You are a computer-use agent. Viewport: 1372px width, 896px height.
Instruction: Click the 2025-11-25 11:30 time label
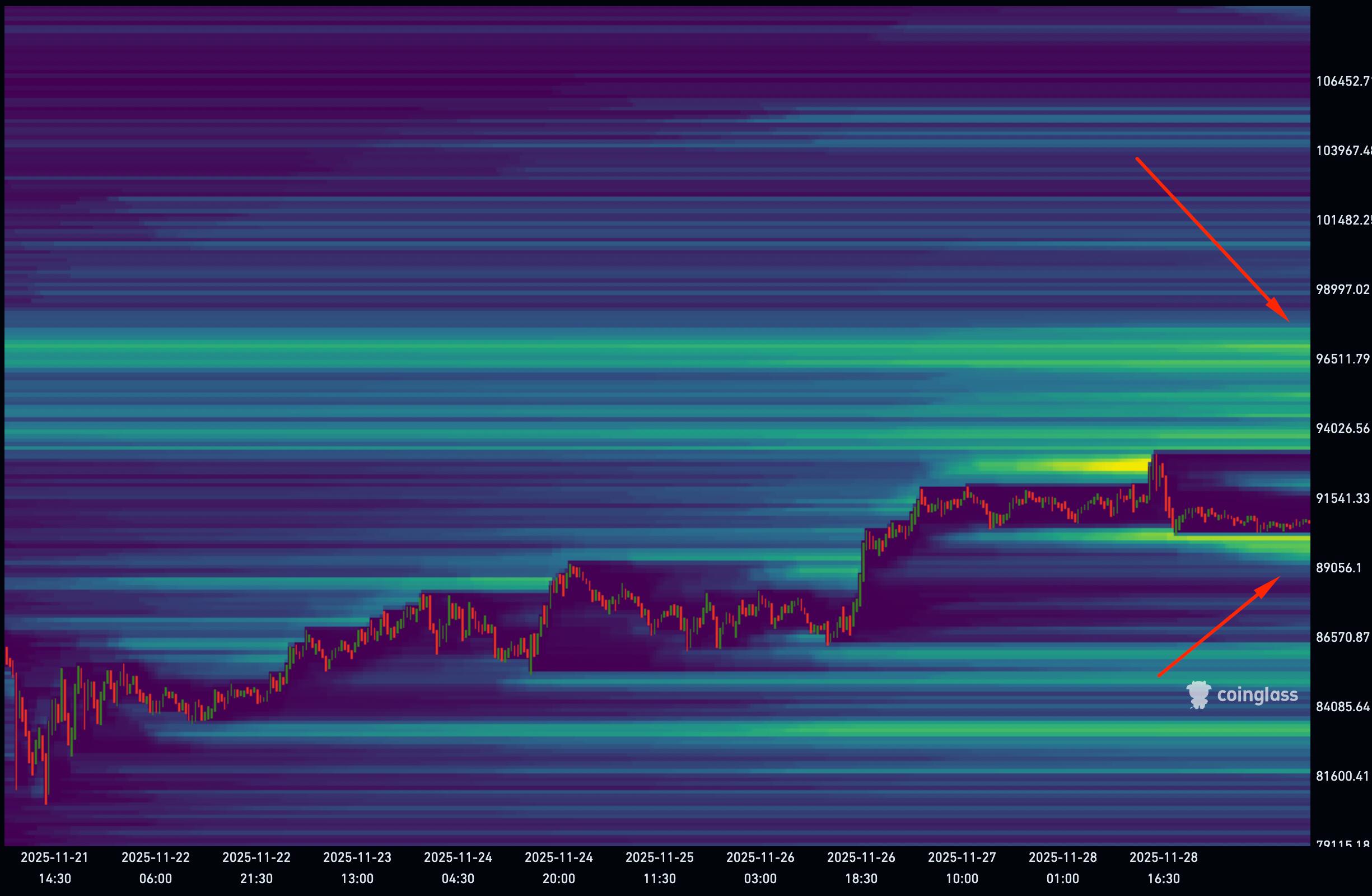coord(660,868)
